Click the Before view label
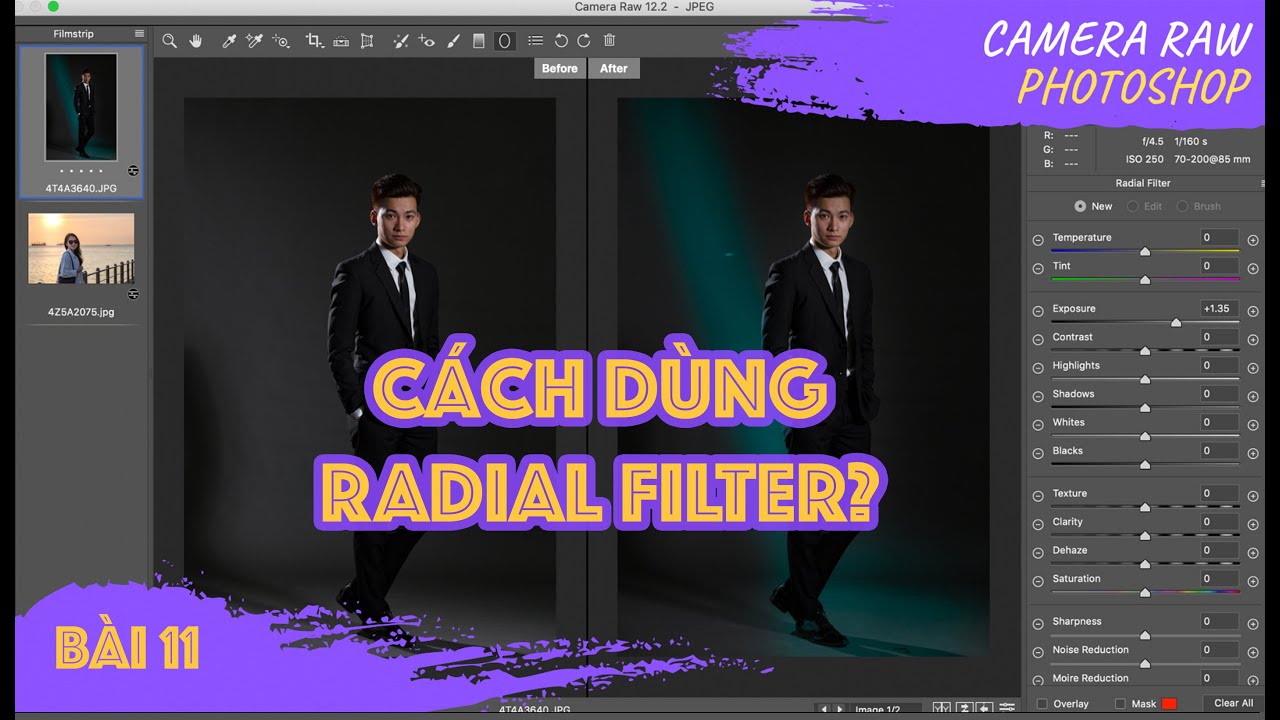Screen dimensions: 1280x720 (x=560, y=68)
